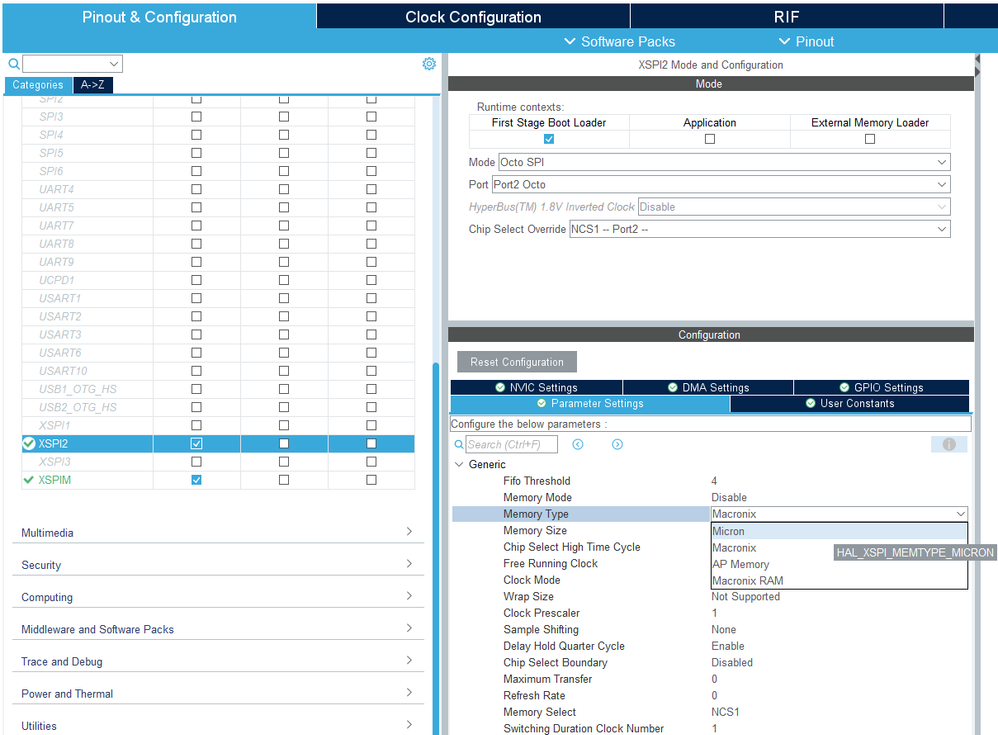Choose Macronix RAM from the list
This screenshot has width=998, height=735.
pos(839,581)
